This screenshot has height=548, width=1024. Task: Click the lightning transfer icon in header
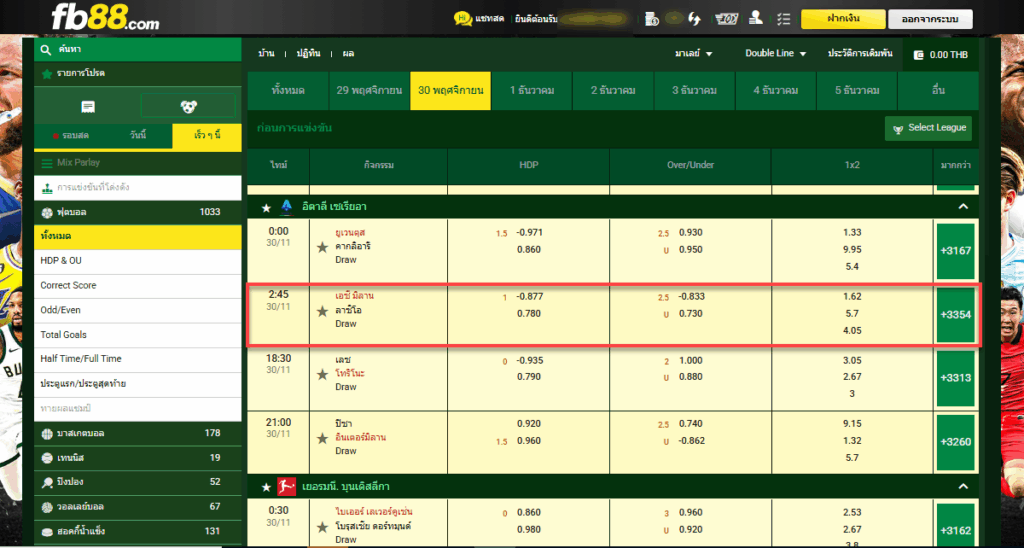pos(694,19)
